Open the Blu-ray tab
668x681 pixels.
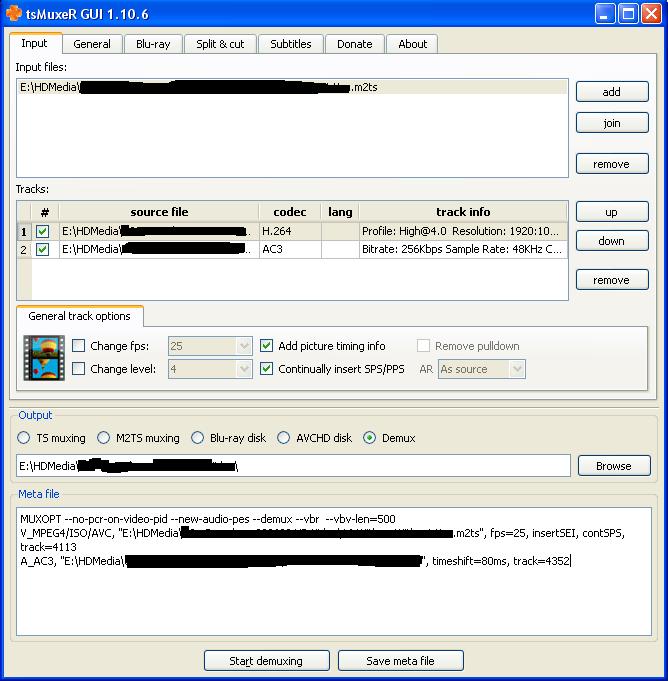pos(153,44)
